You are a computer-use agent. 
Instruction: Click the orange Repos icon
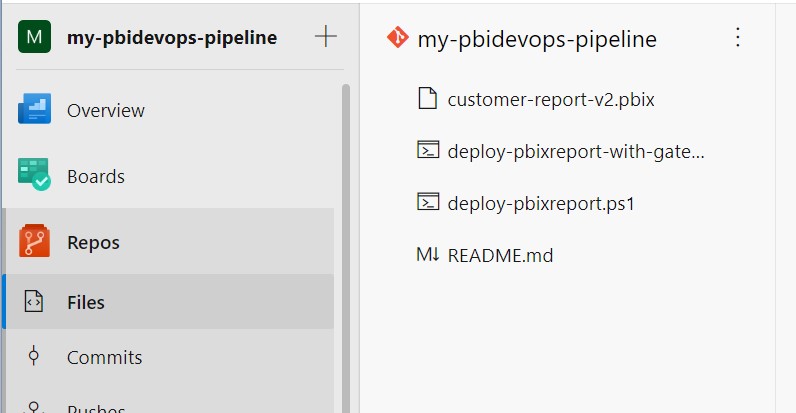[35, 240]
